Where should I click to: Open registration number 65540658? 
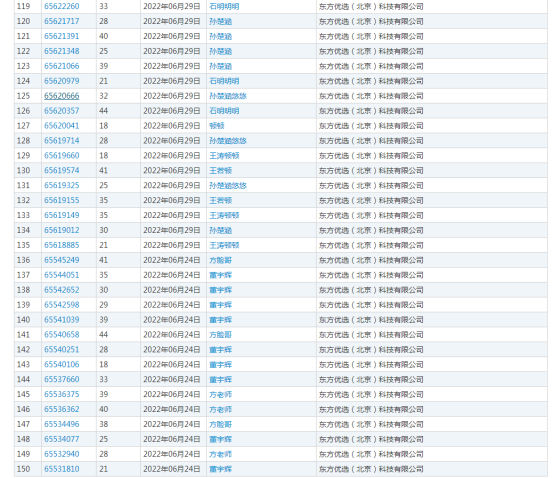61,335
